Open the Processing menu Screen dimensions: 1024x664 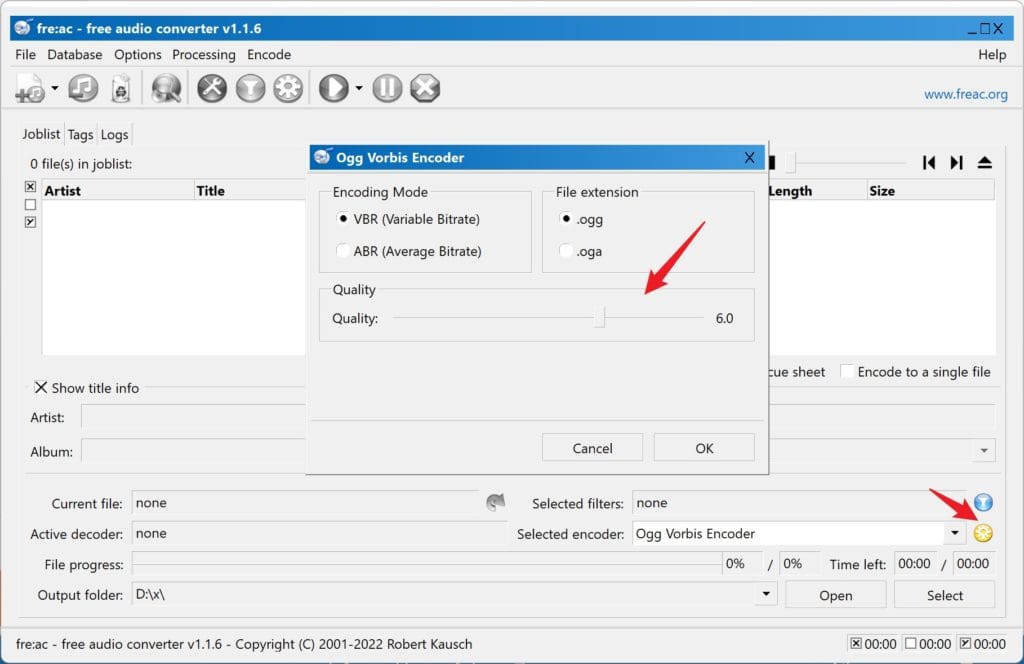(204, 55)
